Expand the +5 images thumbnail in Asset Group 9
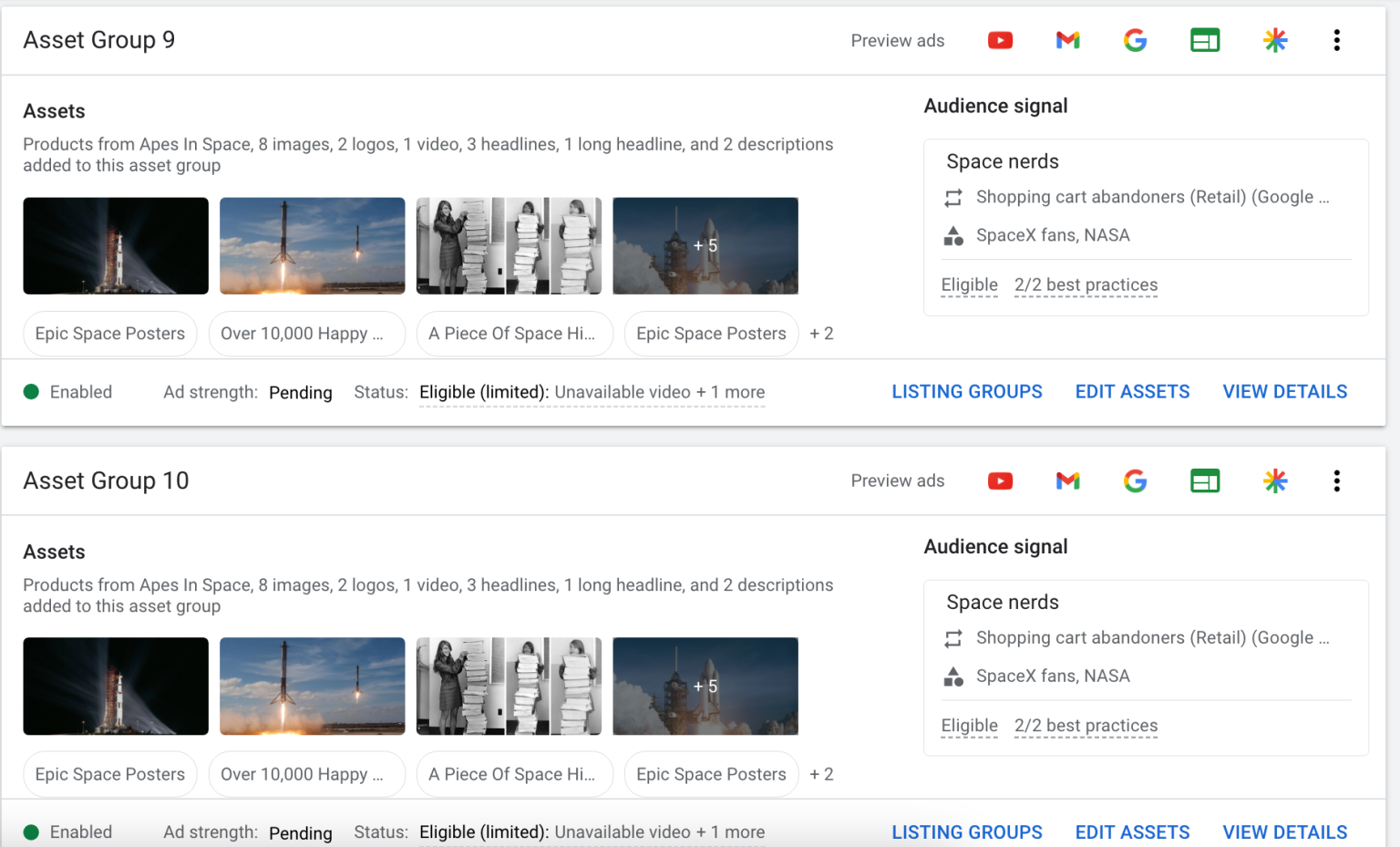Screen dimensions: 1400x847 pos(705,245)
